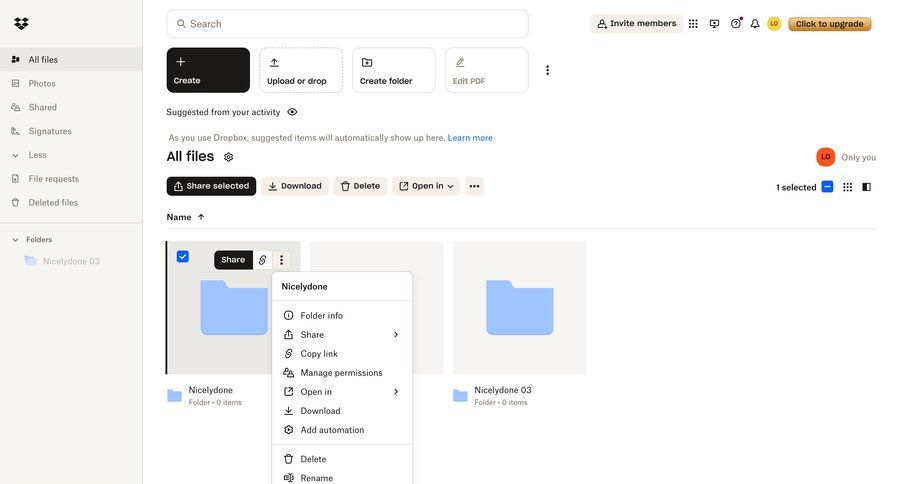
Task: Click the Nicelydone 03 folder thumbnail
Action: [x=519, y=308]
